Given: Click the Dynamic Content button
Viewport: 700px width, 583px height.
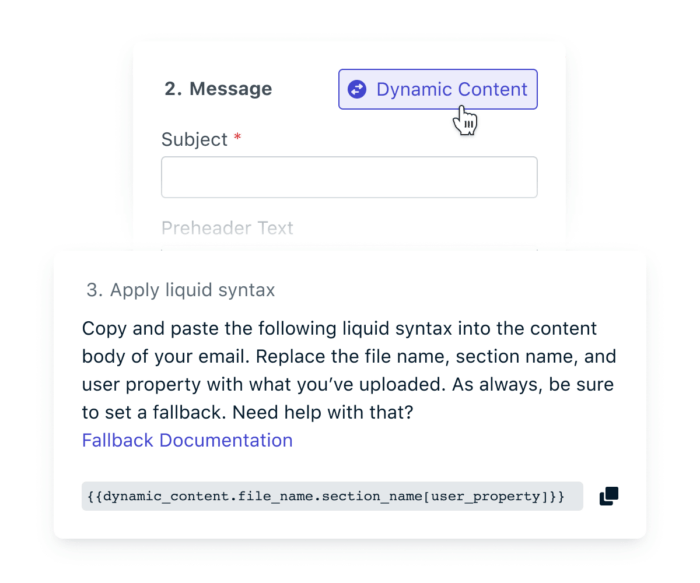Looking at the screenshot, I should pos(437,89).
